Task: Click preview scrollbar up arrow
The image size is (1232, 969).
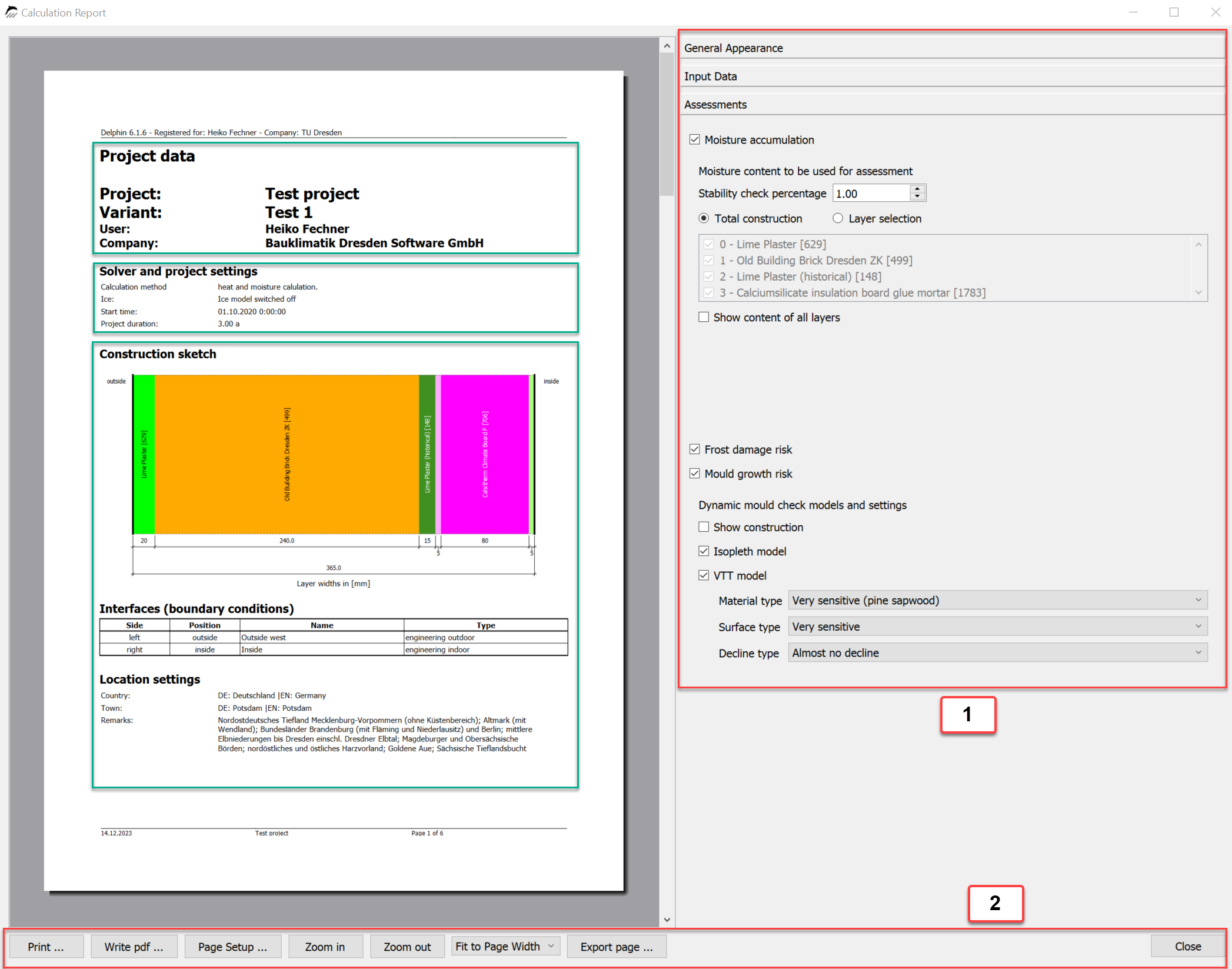Action: pos(667,45)
